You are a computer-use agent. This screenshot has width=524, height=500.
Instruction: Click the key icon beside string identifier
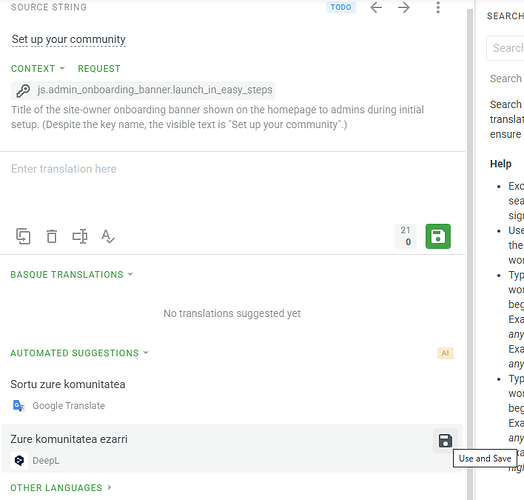[x=23, y=90]
